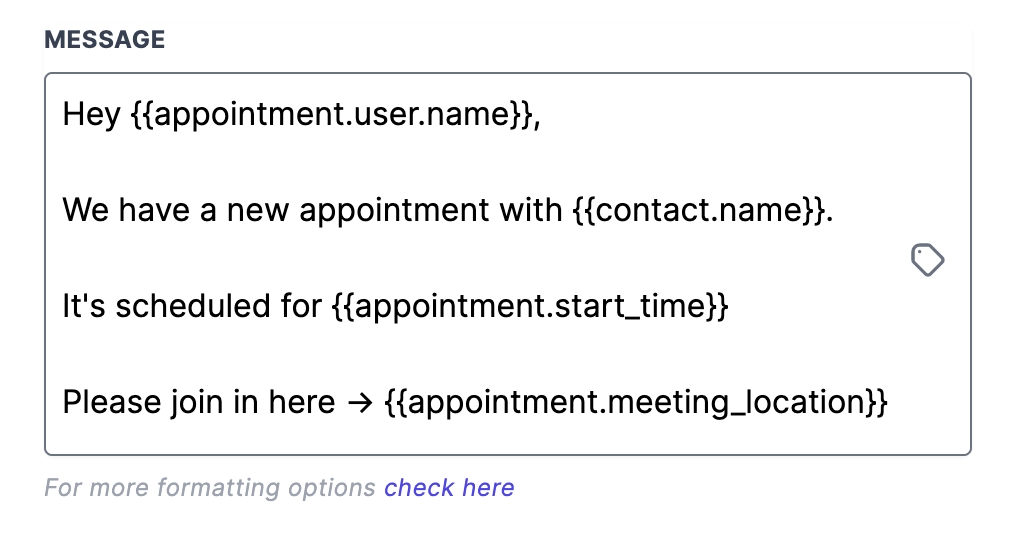Image resolution: width=1014 pixels, height=554 pixels.
Task: Click the blank line below the greeting
Action: coord(300,163)
